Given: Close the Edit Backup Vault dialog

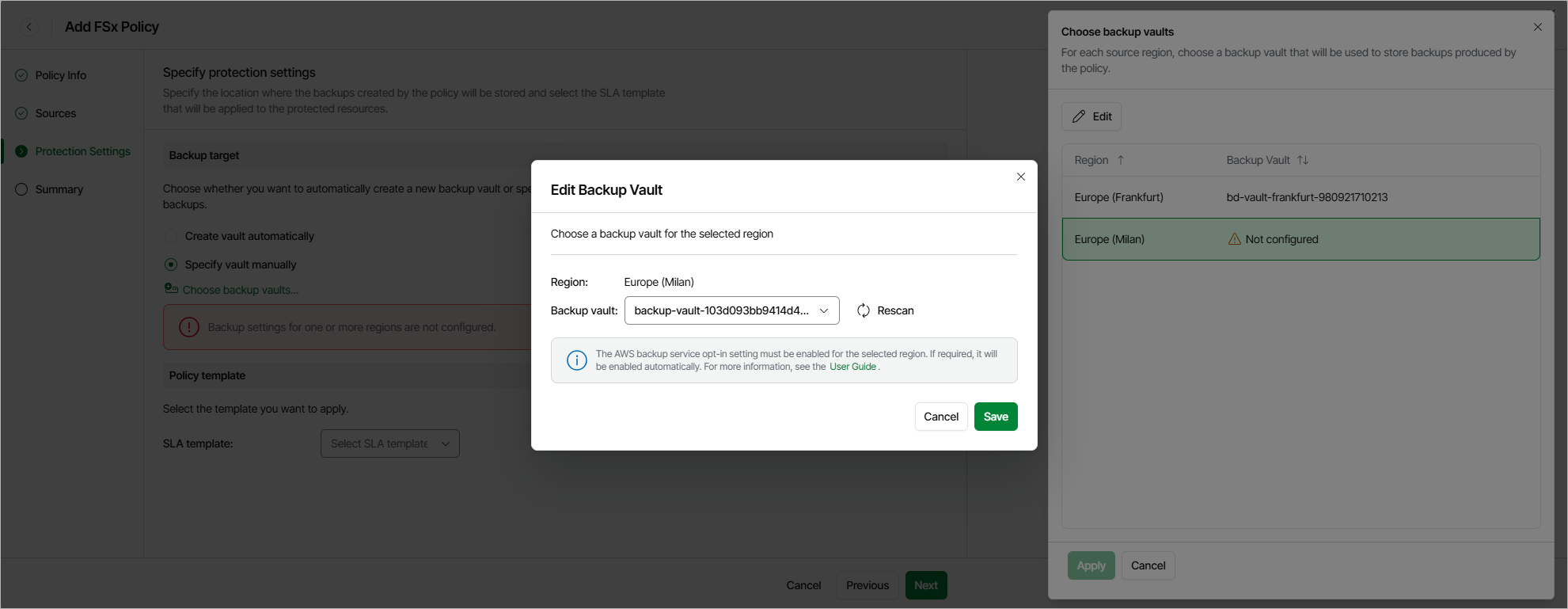Looking at the screenshot, I should click(x=1021, y=177).
